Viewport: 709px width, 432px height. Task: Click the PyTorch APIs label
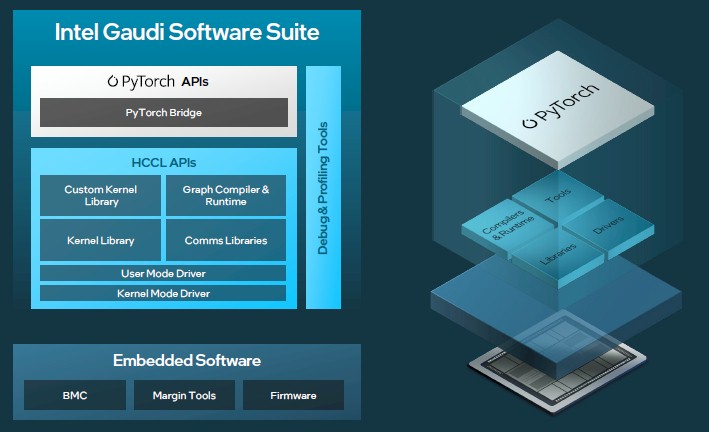click(158, 81)
